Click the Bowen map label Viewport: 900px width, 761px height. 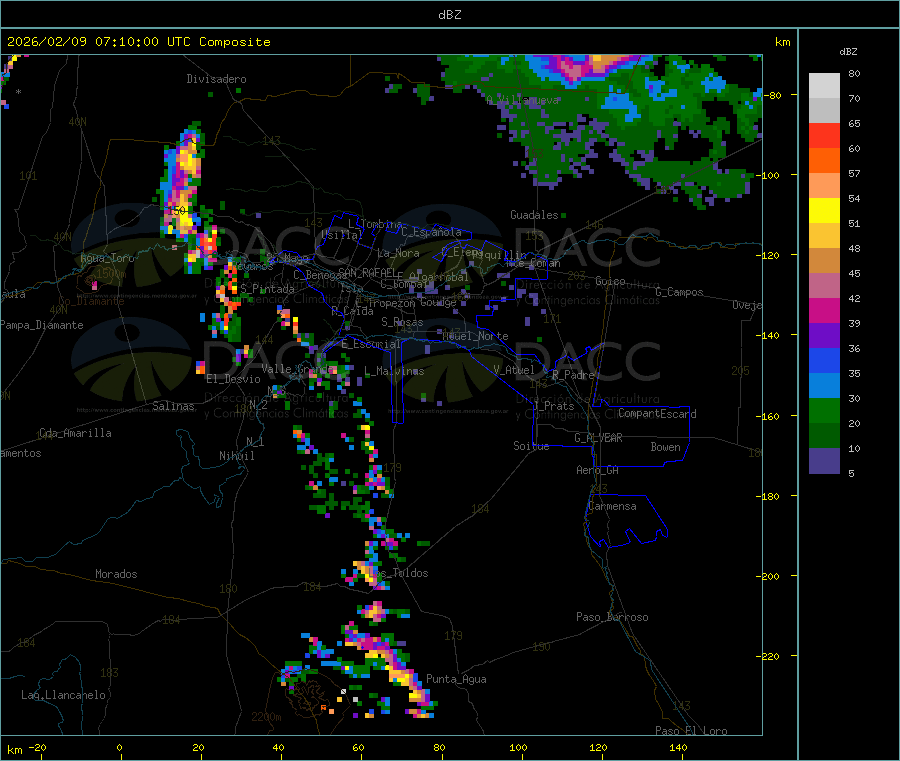click(665, 447)
